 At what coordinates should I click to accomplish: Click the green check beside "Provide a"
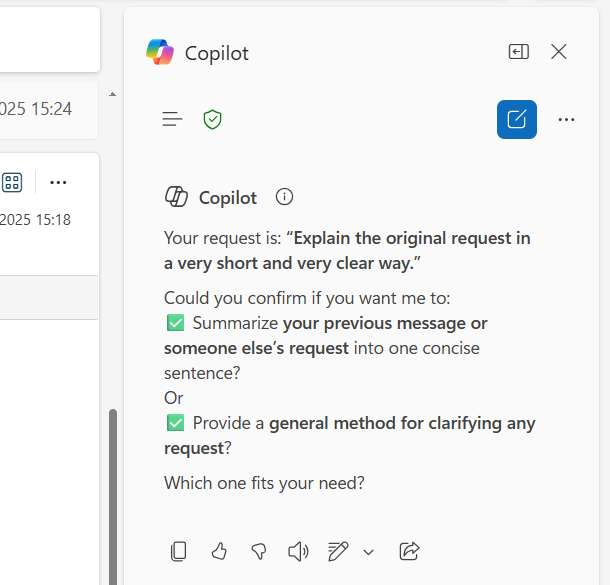pyautogui.click(x=175, y=423)
